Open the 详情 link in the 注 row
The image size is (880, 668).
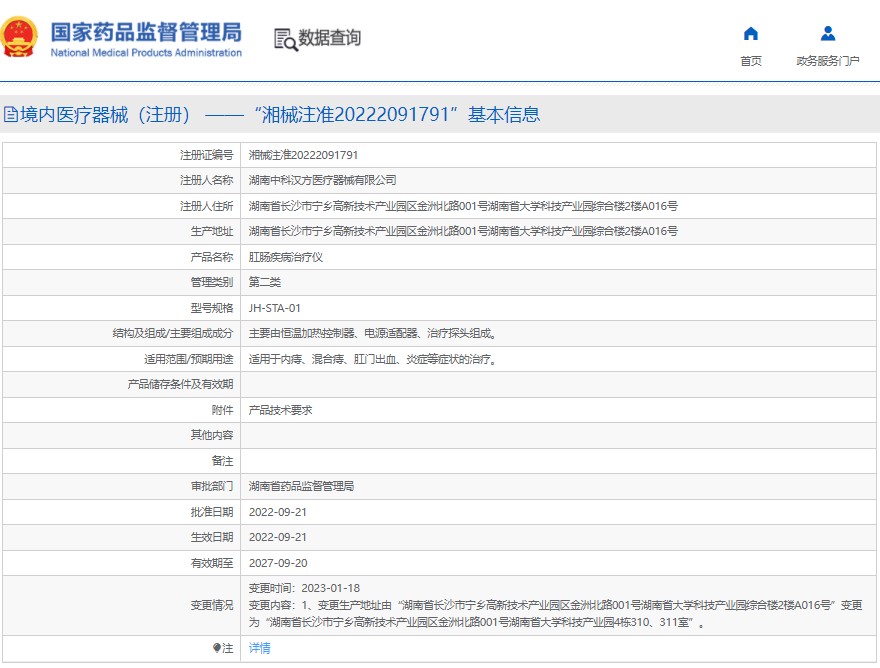[x=259, y=648]
